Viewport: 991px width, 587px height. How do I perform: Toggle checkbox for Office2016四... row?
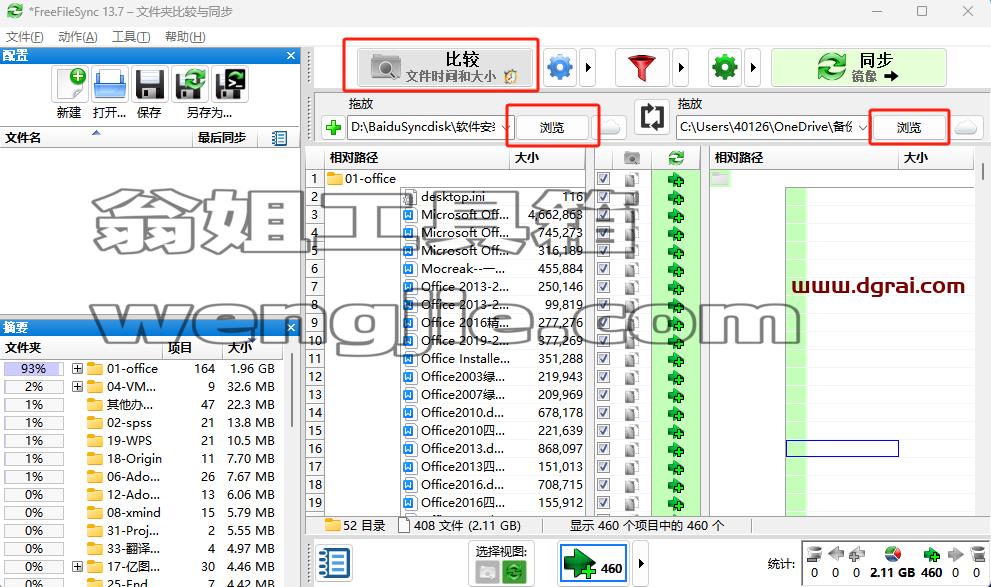click(604, 502)
